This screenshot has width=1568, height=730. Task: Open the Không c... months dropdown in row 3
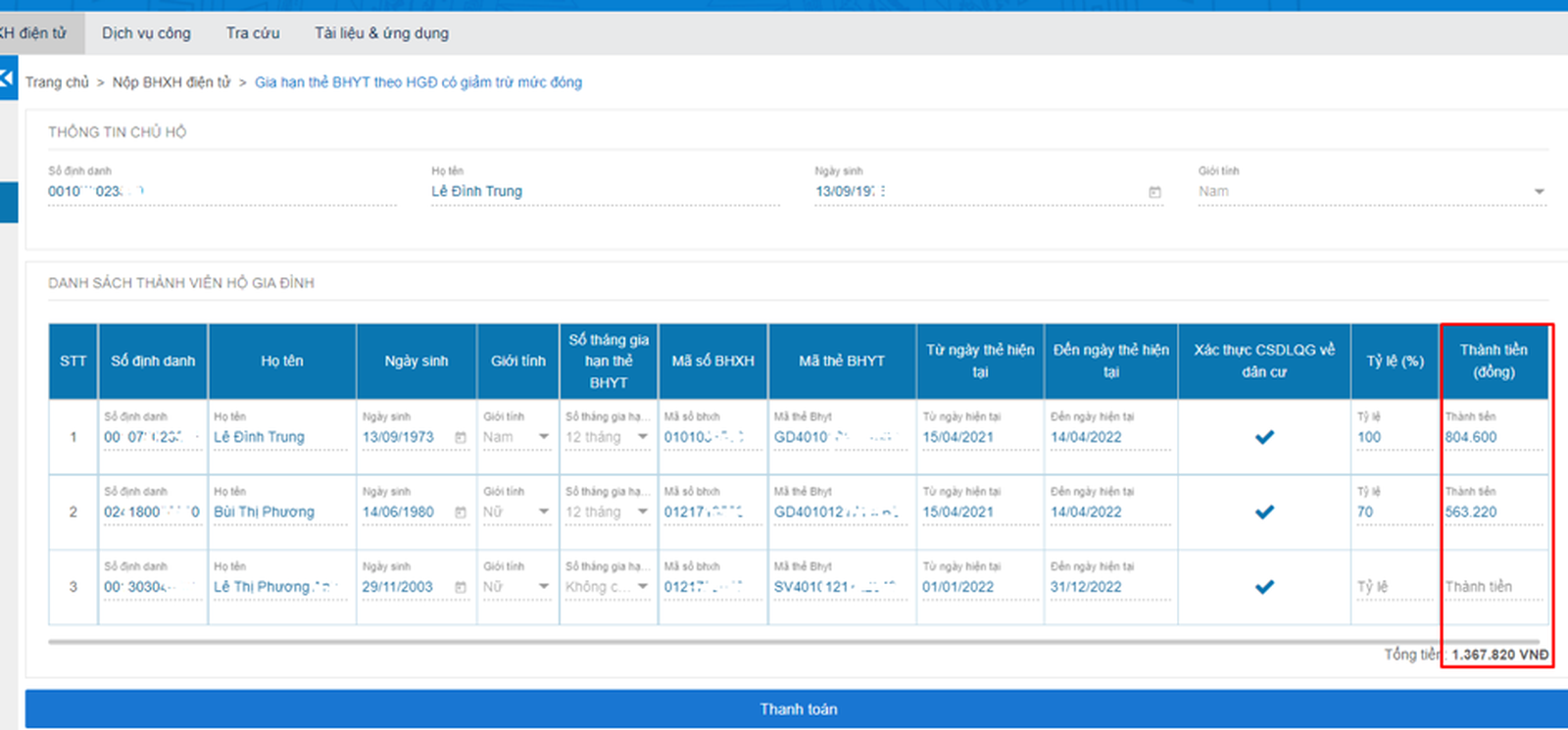(643, 587)
